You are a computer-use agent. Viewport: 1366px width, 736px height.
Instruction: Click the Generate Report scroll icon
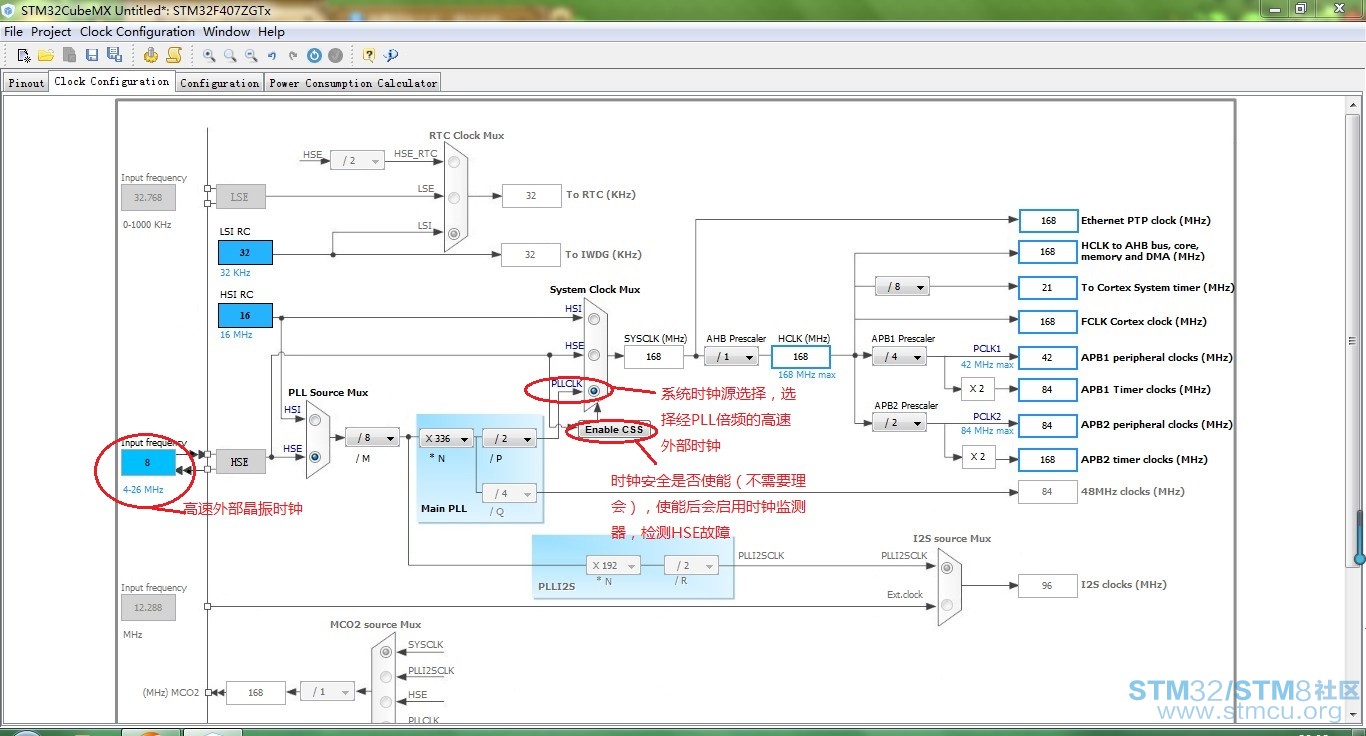click(174, 55)
